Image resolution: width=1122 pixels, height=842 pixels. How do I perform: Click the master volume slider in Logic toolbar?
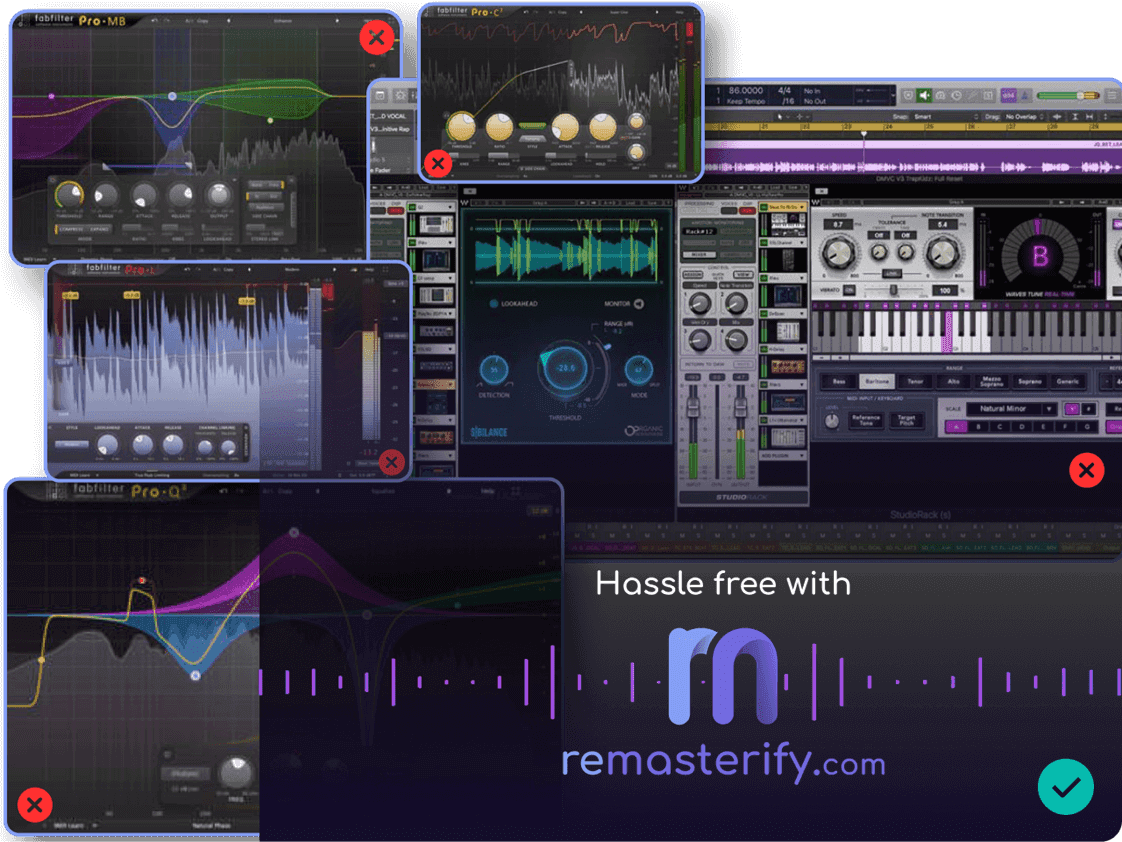[x=1069, y=95]
